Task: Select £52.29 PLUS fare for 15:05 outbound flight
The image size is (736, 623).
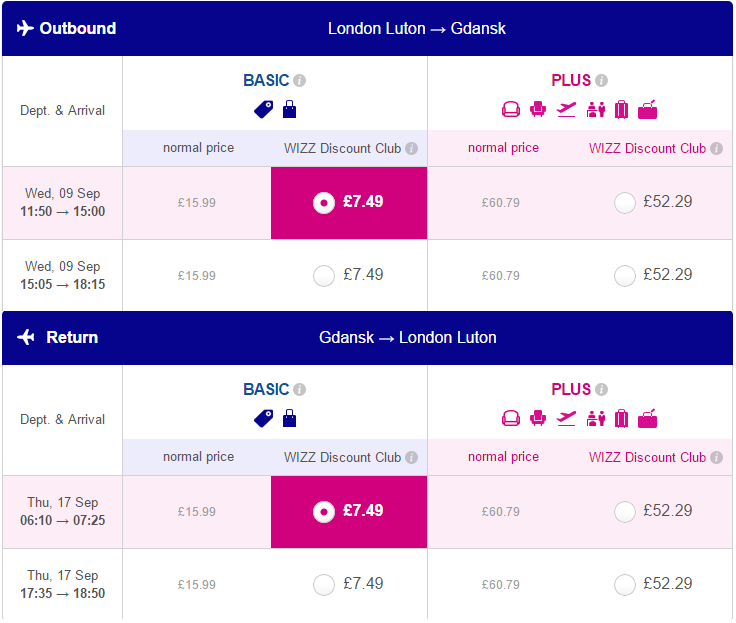Action: tap(625, 276)
